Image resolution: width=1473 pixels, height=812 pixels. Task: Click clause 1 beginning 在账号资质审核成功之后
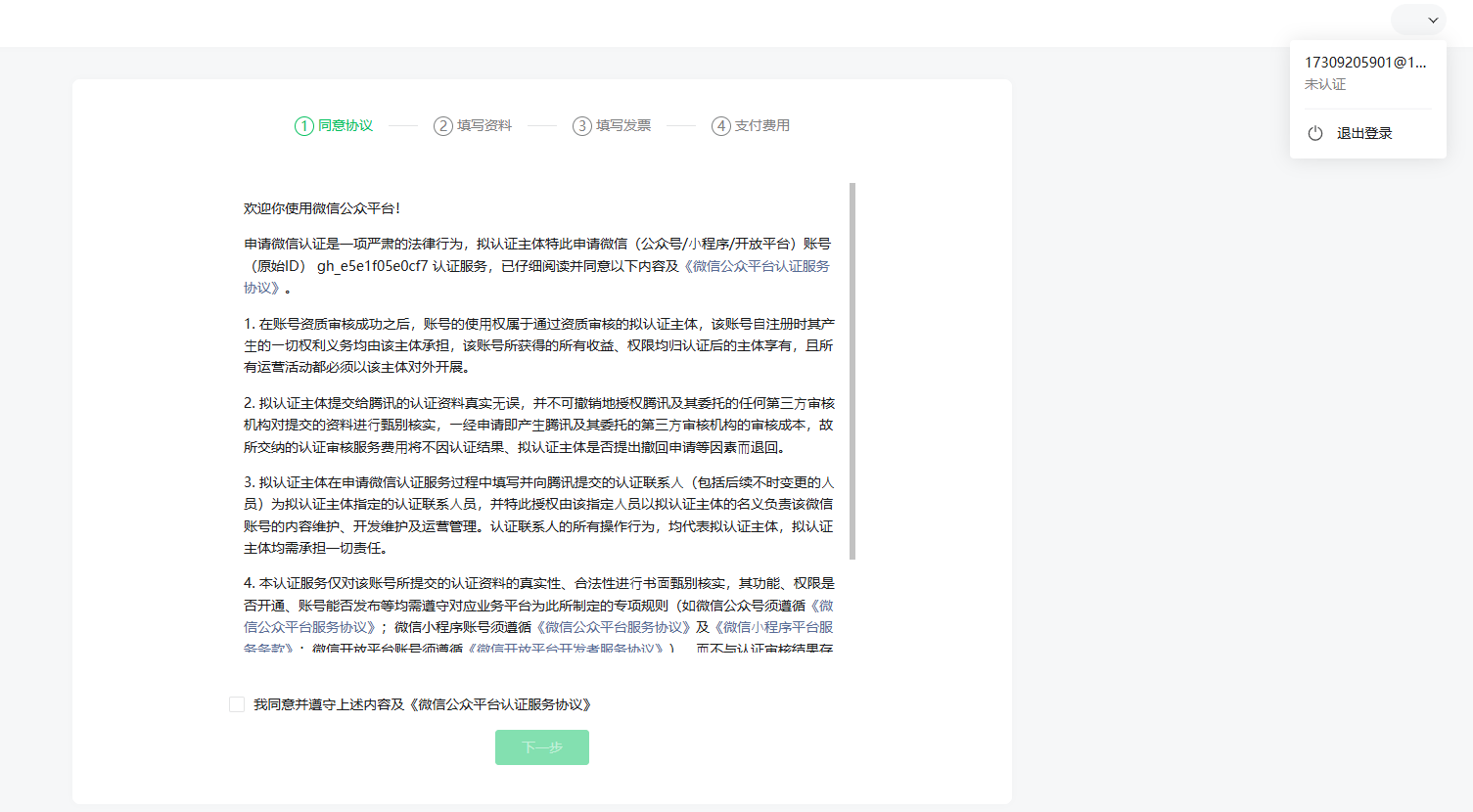[539, 345]
